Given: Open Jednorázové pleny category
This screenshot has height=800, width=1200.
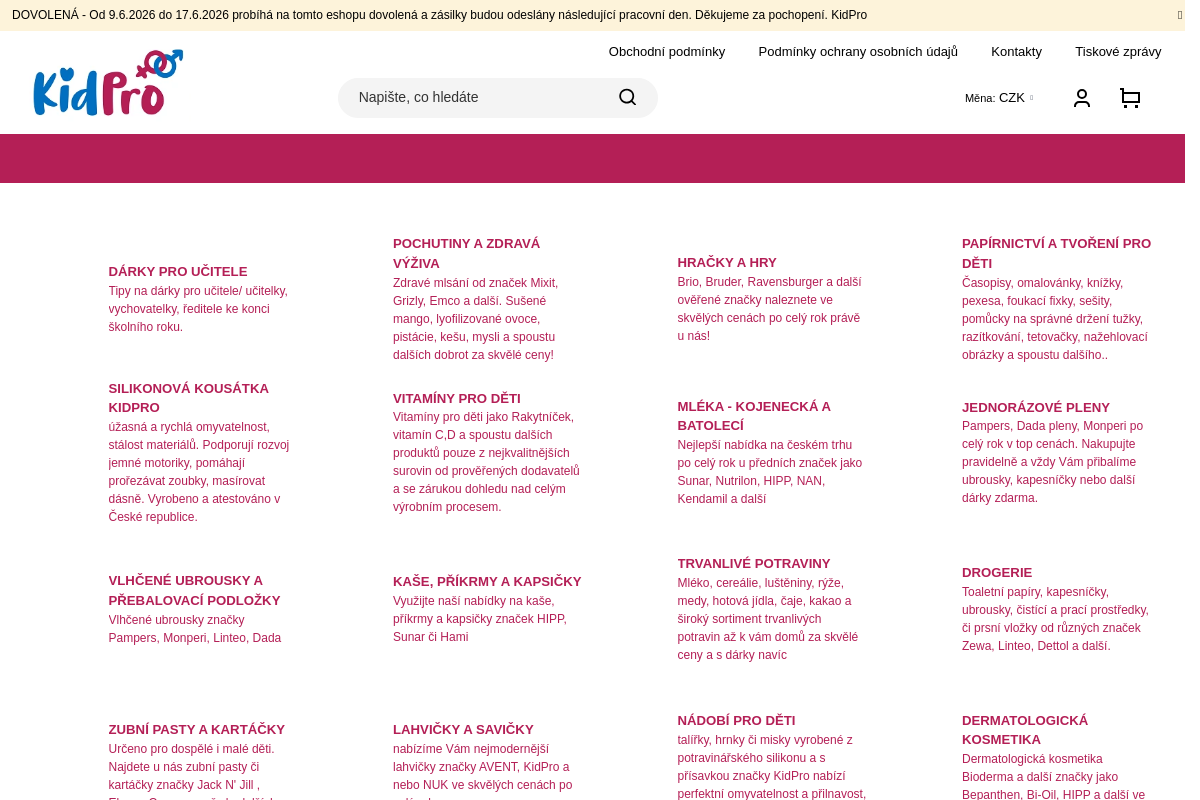Looking at the screenshot, I should (x=1036, y=407).
